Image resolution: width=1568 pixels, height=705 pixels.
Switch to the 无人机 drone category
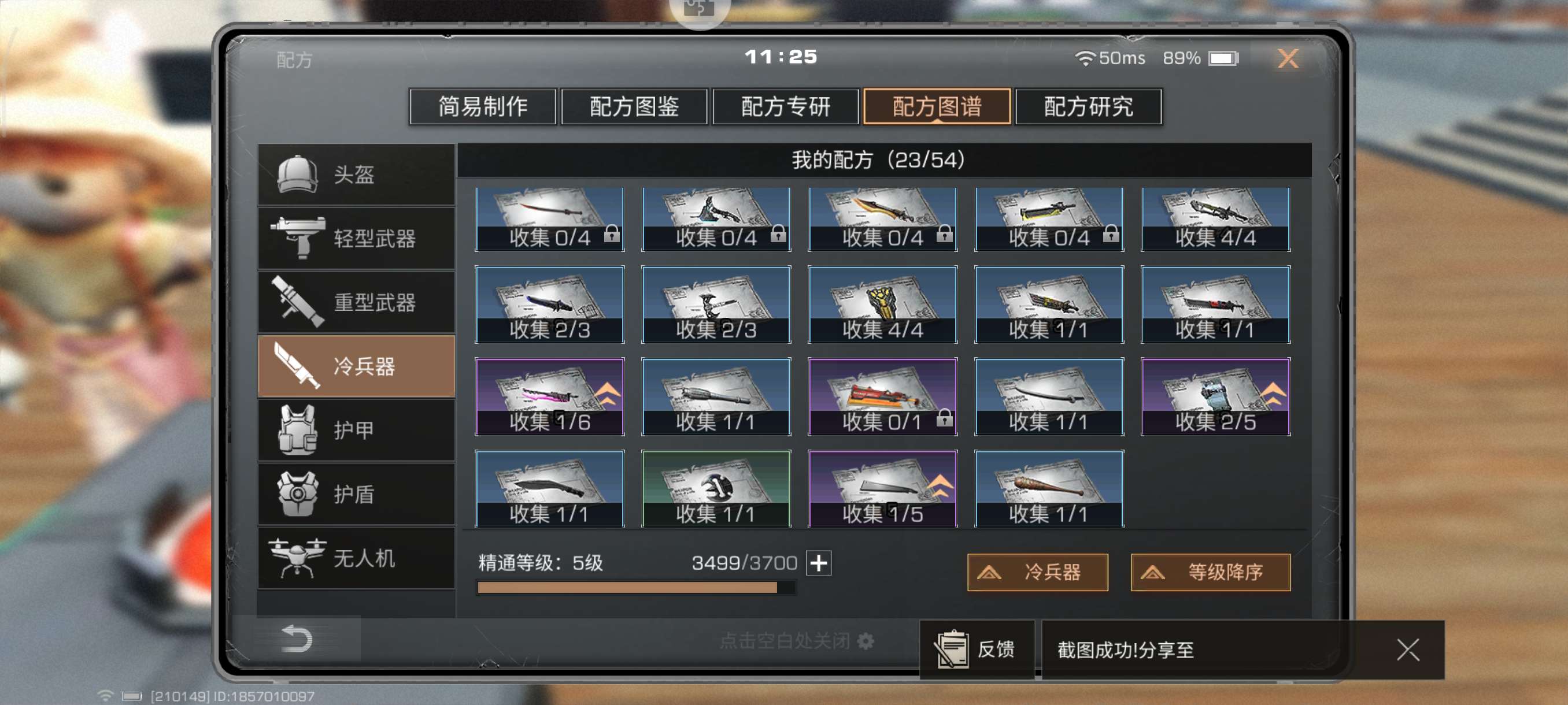pyautogui.click(x=356, y=558)
